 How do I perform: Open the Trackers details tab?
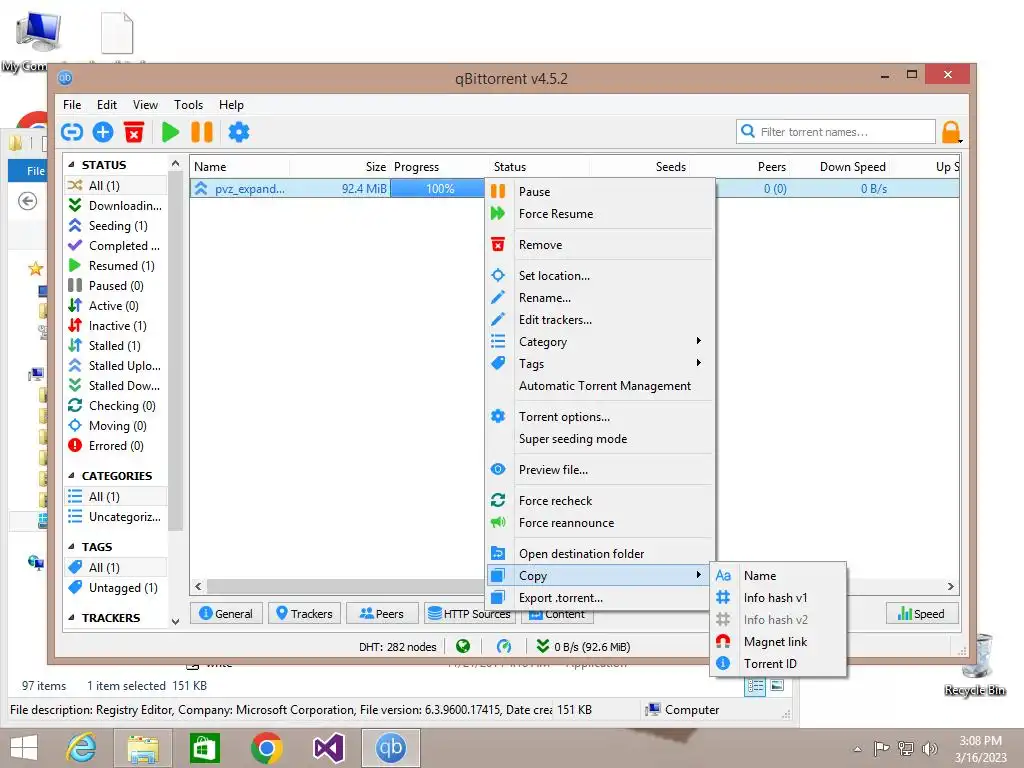point(304,614)
